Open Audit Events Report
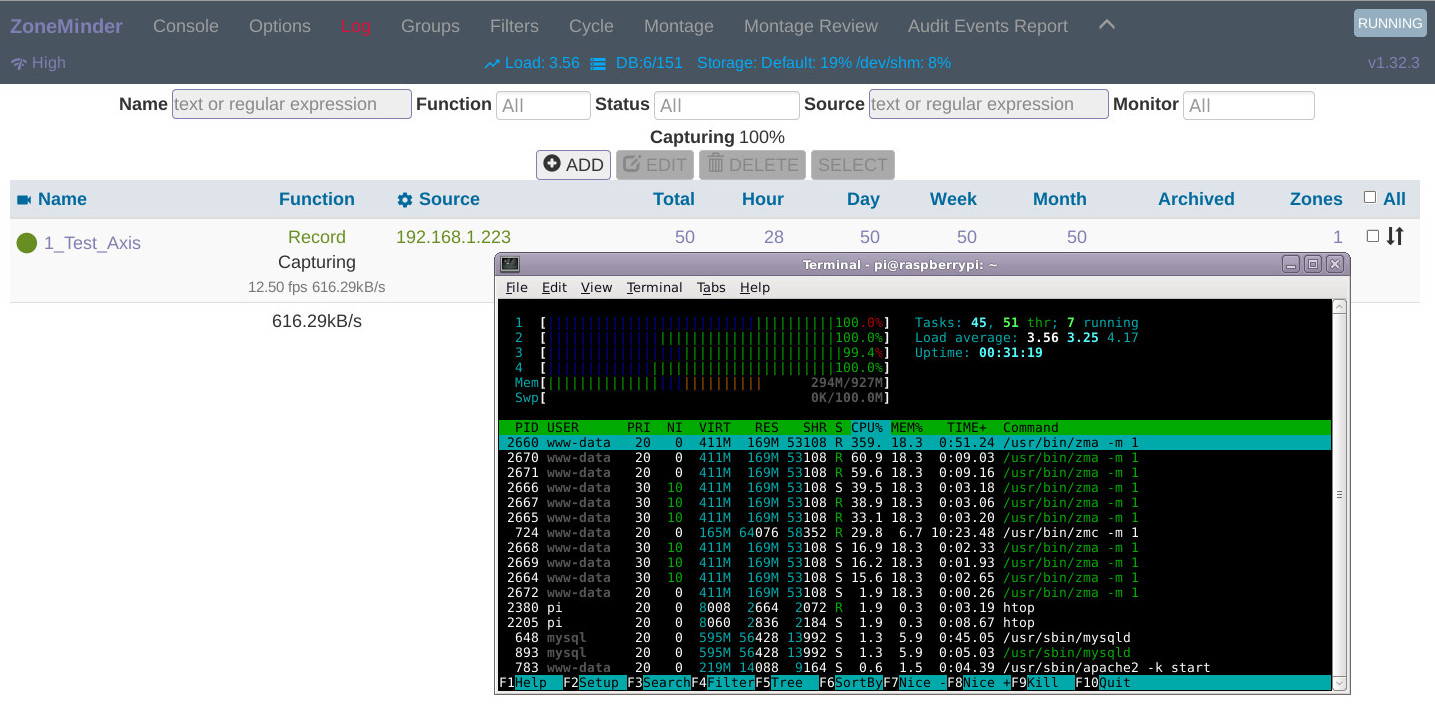 [988, 26]
